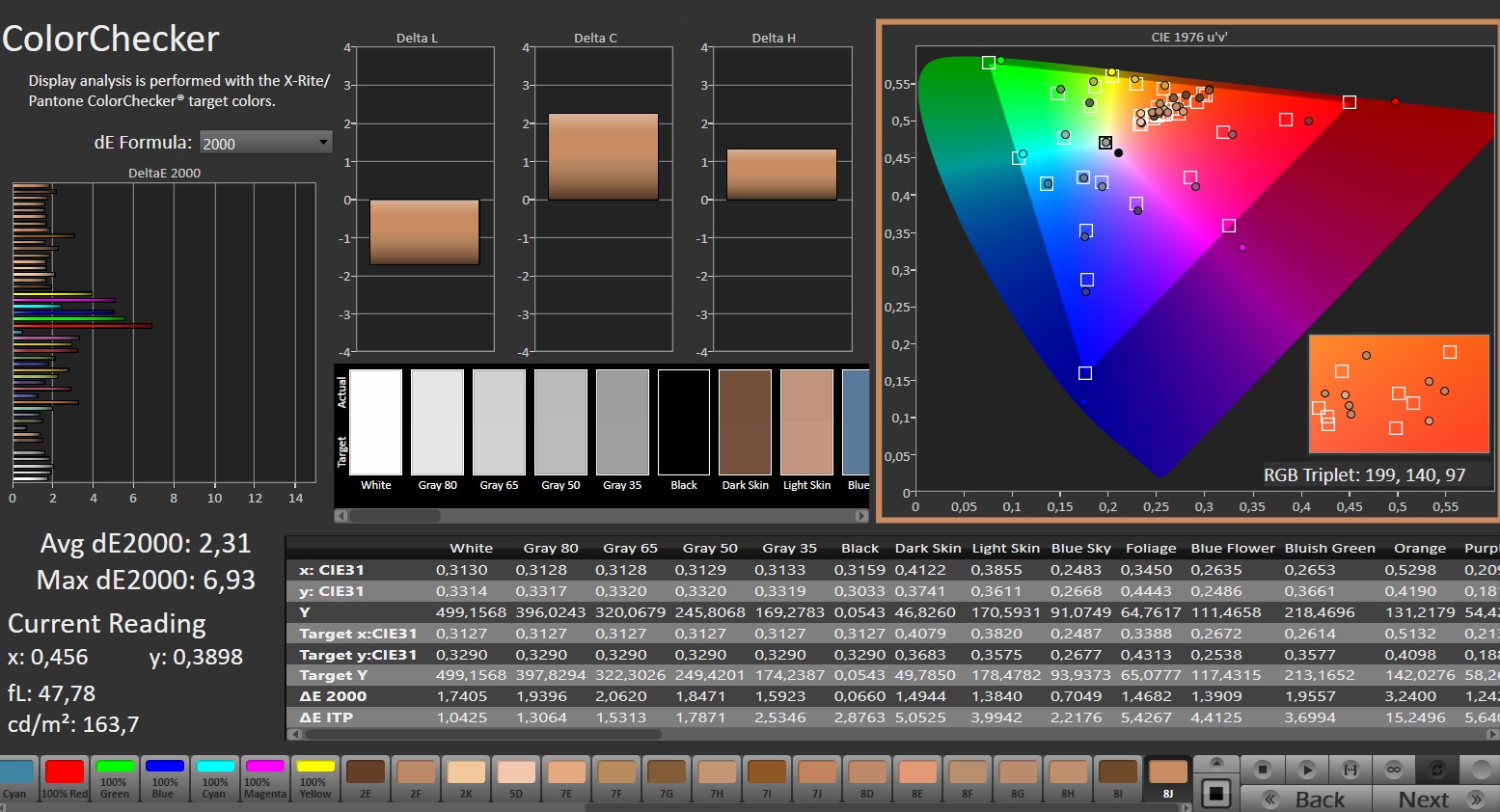Click the large black square pattern icon
Image resolution: width=1500 pixels, height=812 pixels.
point(1216,794)
